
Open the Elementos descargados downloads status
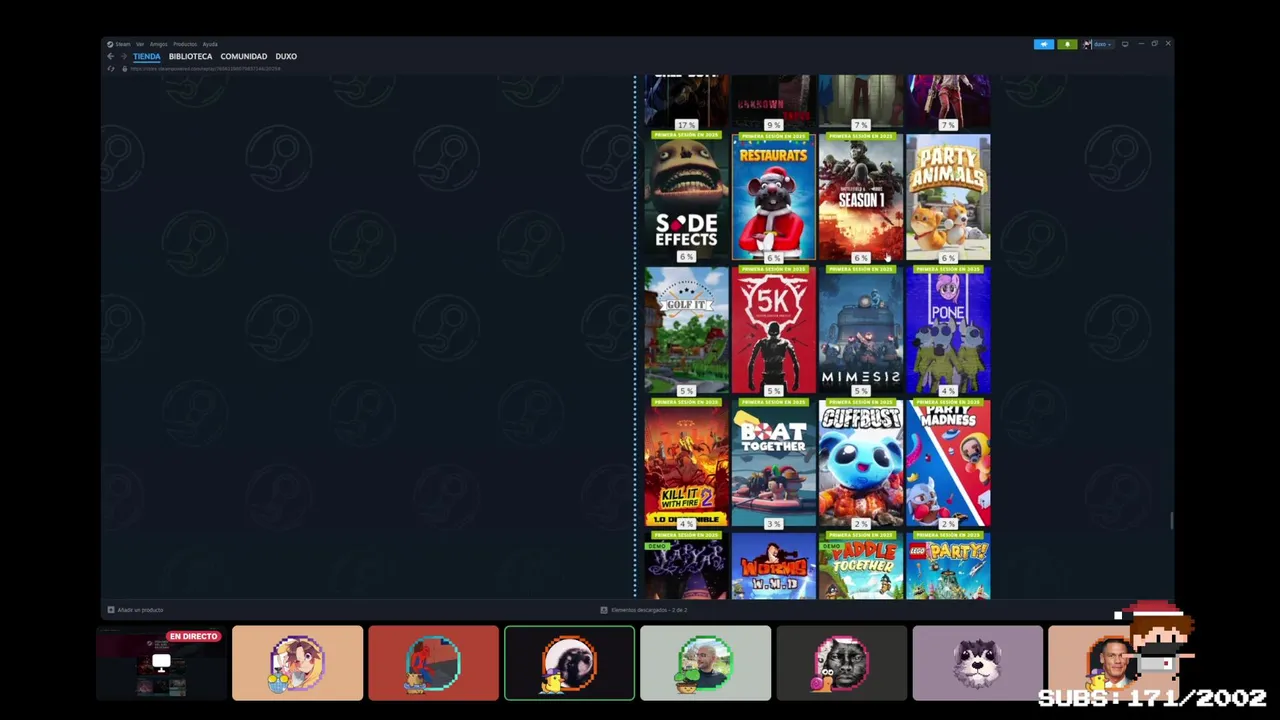(x=644, y=610)
